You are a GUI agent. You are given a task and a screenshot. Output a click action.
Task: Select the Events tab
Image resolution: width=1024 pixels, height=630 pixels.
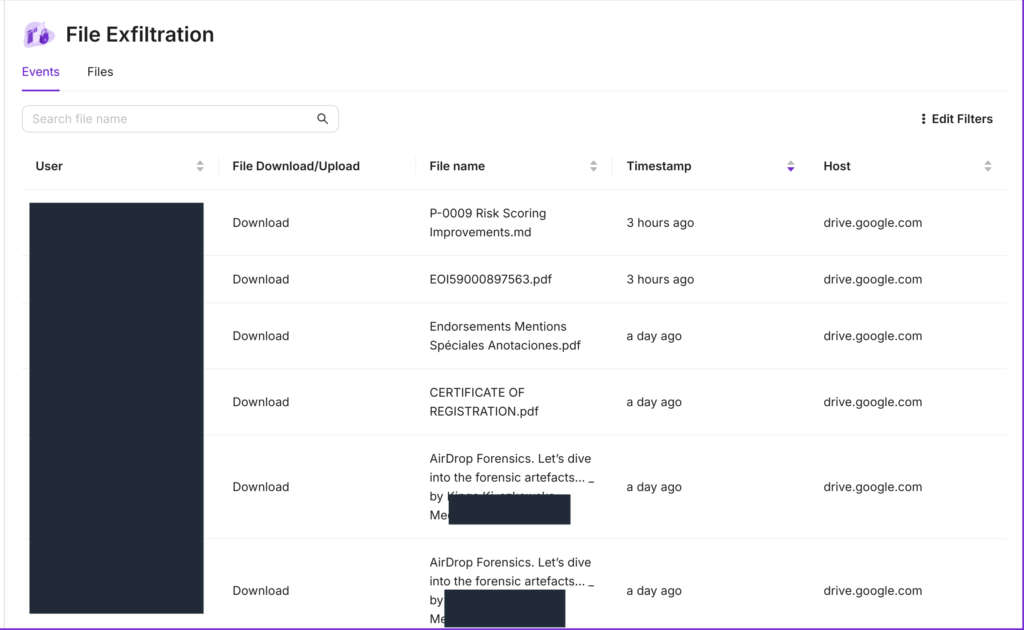(x=41, y=72)
